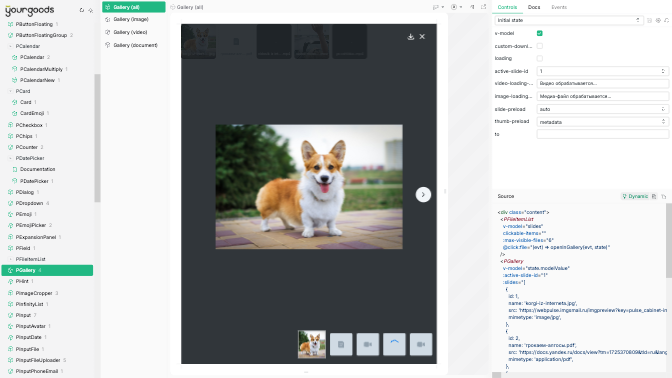This screenshot has width=672, height=378.
Task: Go to next slide with arrow button
Action: pos(423,195)
